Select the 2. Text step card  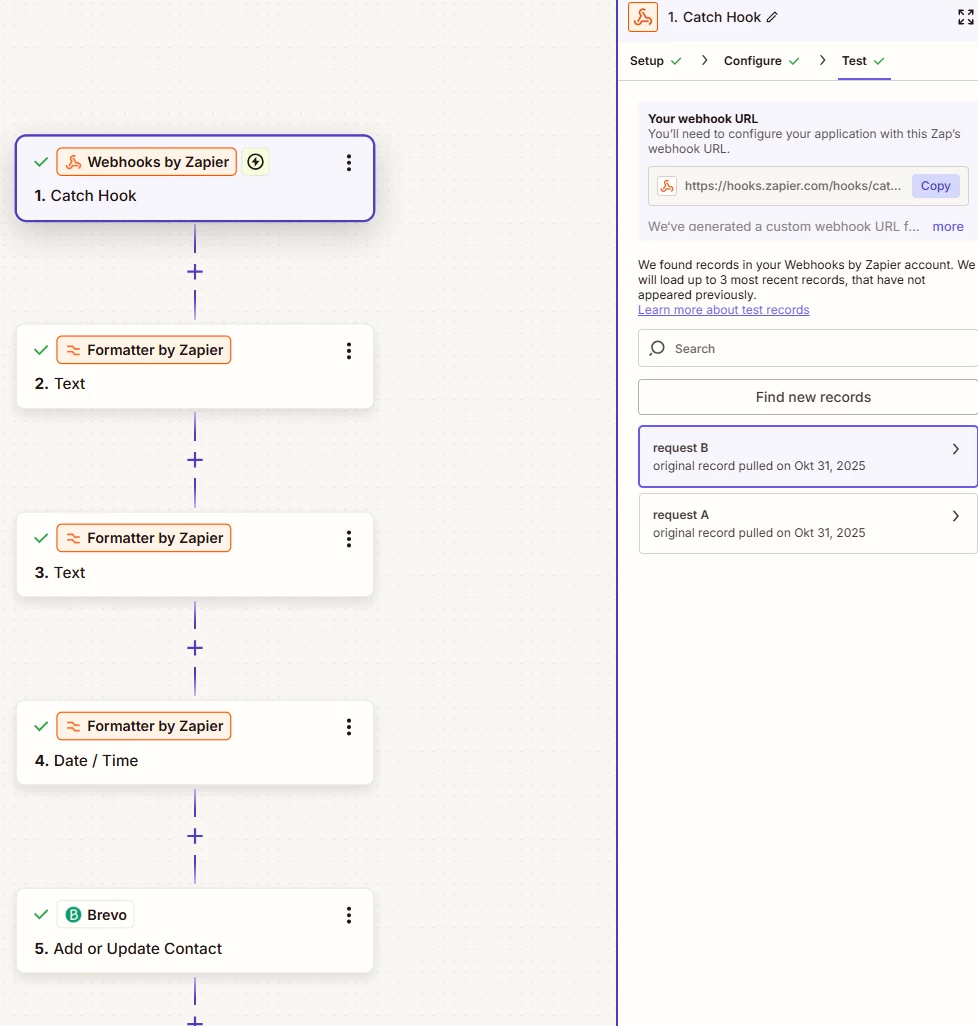[x=195, y=366]
